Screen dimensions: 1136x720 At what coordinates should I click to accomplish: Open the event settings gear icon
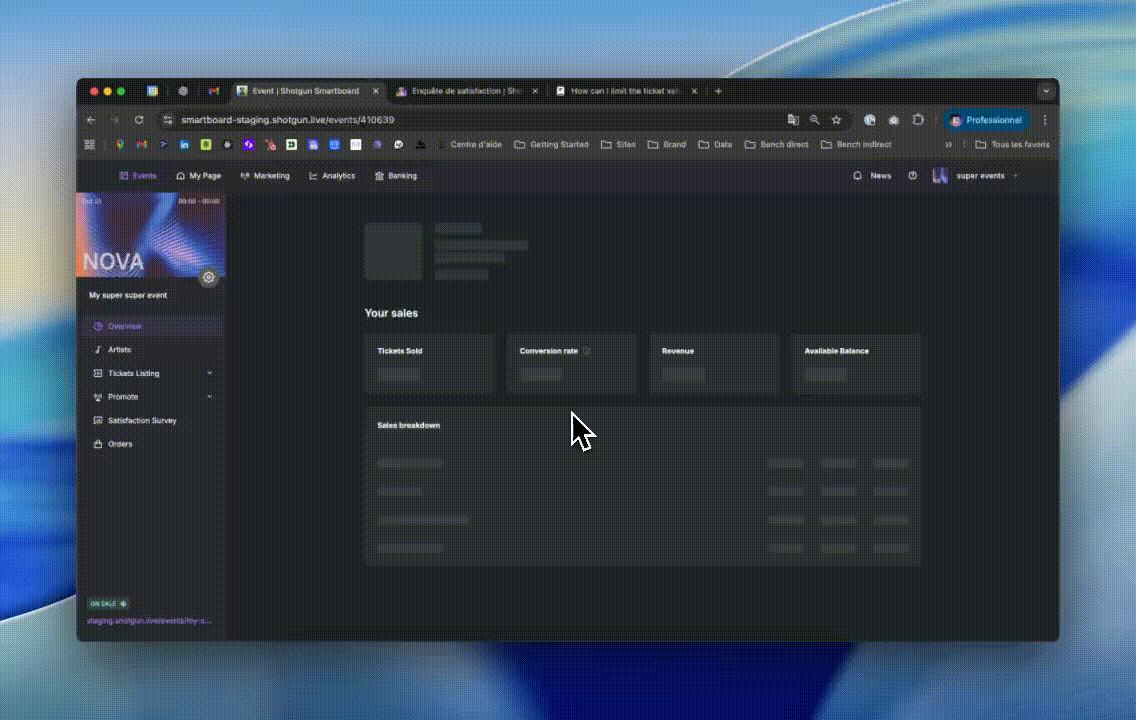coord(209,277)
